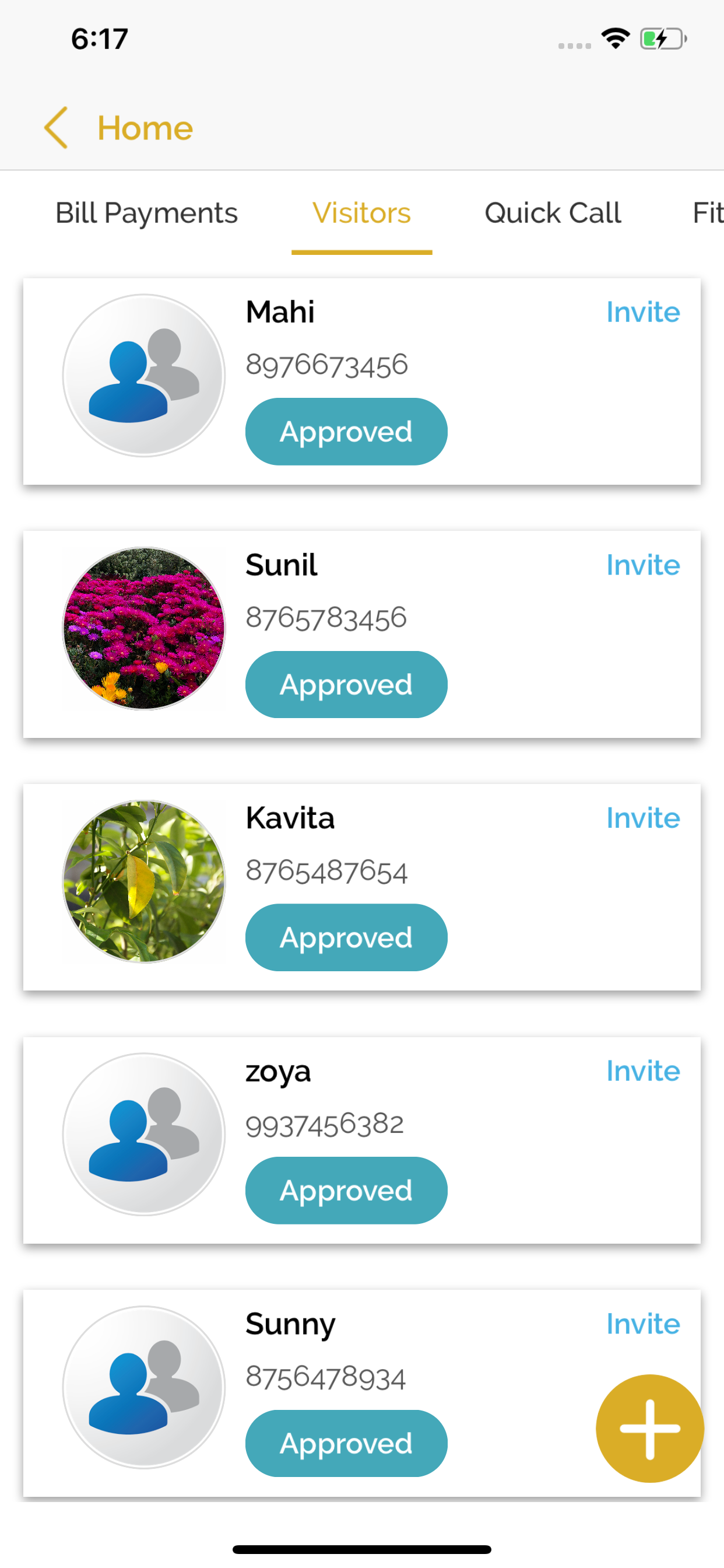
Task: View Kavita's green leaf profile photo
Action: [144, 881]
